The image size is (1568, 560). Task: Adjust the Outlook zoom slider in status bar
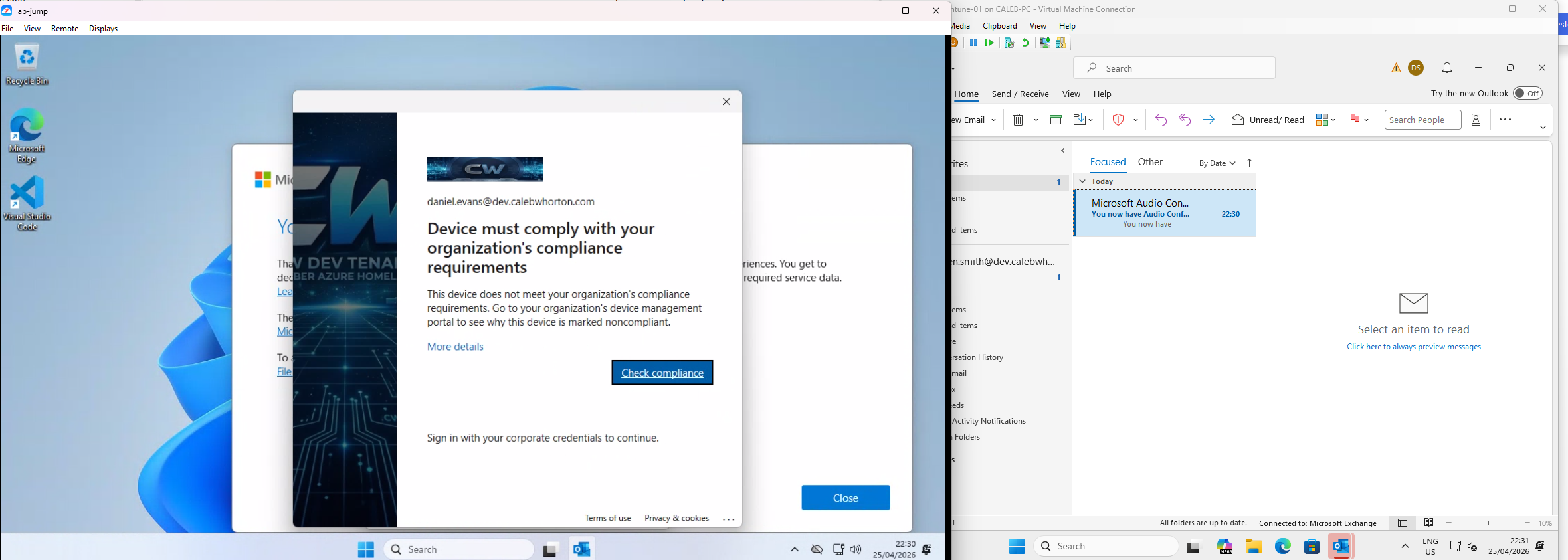pyautogui.click(x=1488, y=523)
